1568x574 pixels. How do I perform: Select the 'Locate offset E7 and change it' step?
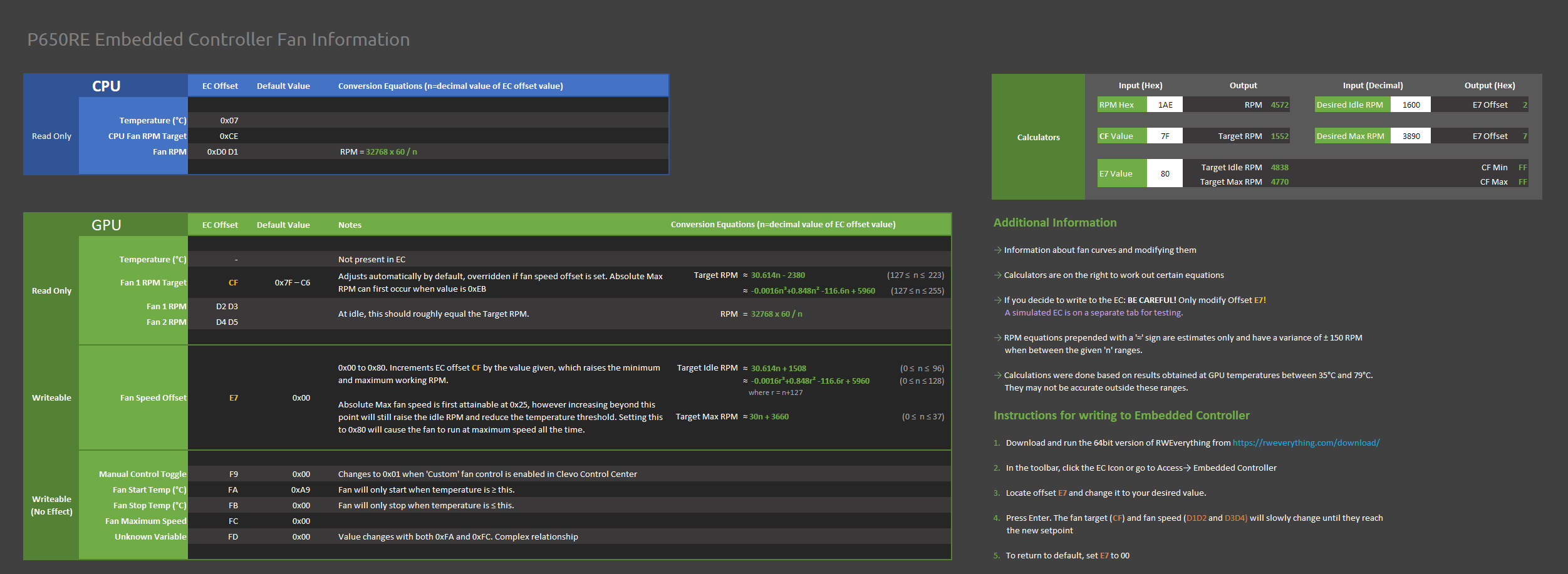tap(1106, 493)
